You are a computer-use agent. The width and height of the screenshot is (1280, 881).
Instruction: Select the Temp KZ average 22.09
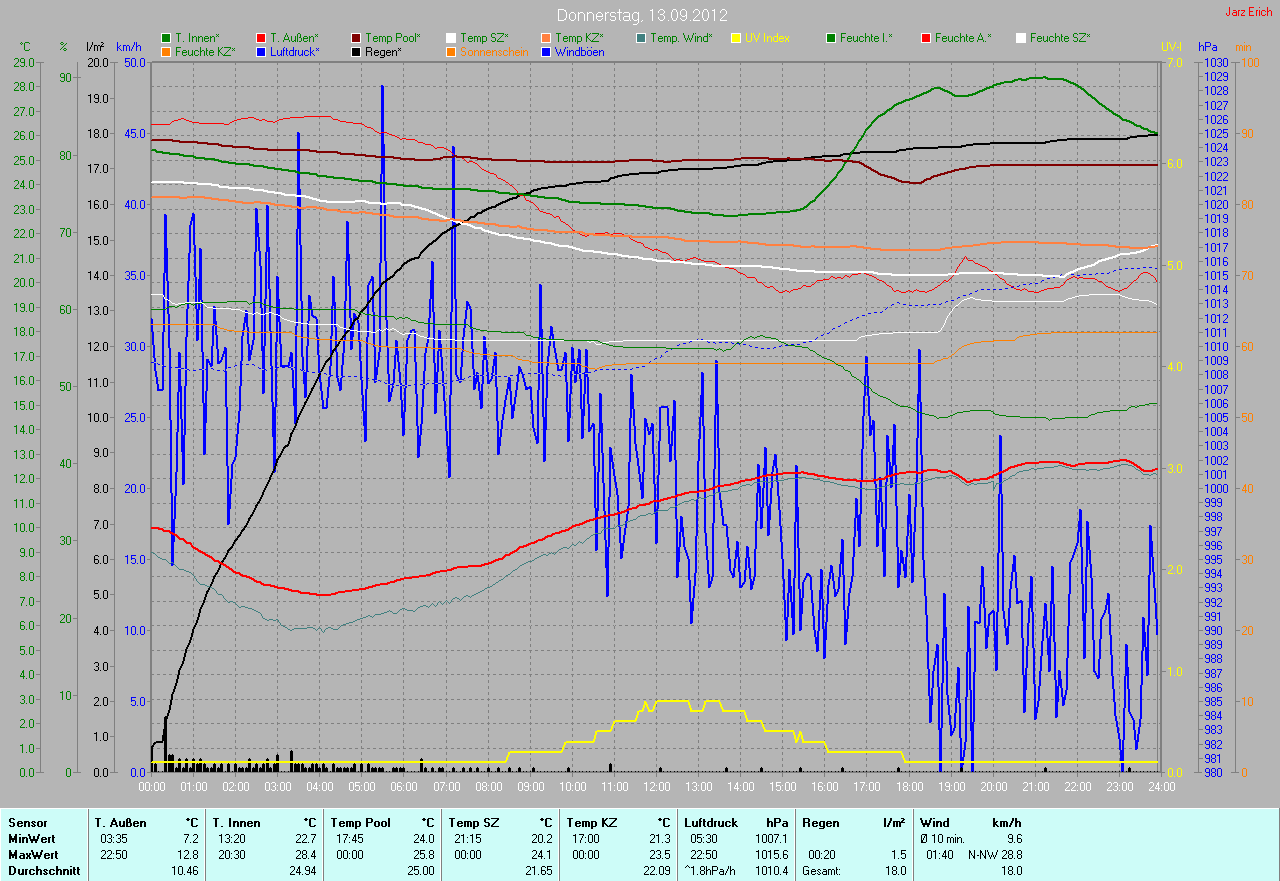[657, 871]
